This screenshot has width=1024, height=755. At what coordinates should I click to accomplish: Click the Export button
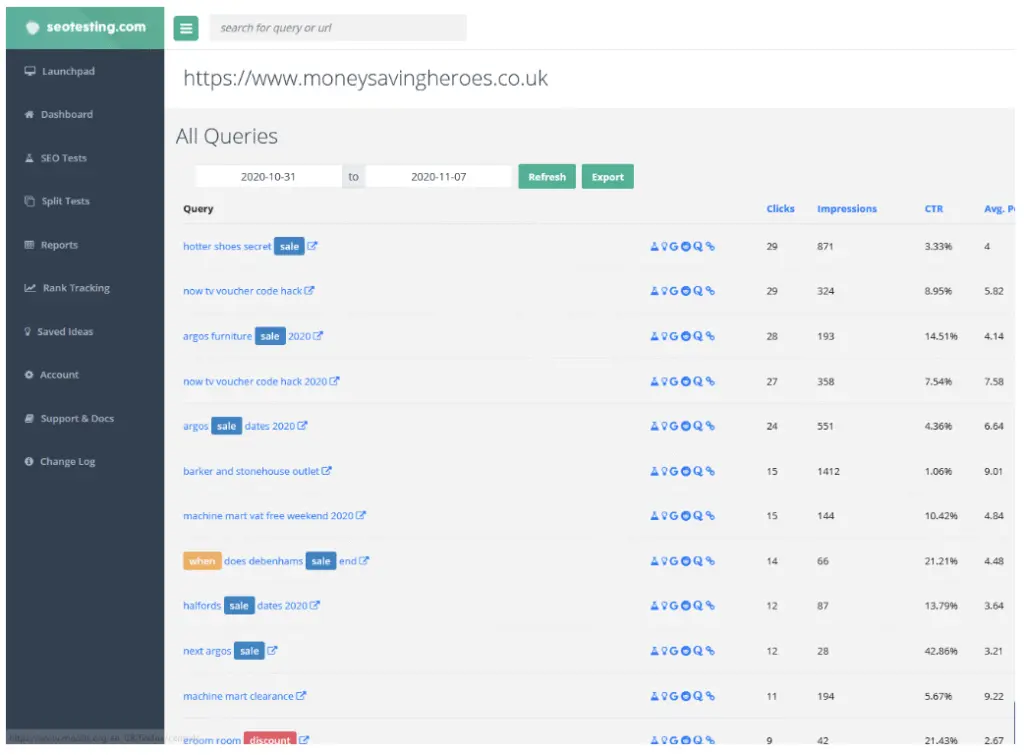point(607,176)
